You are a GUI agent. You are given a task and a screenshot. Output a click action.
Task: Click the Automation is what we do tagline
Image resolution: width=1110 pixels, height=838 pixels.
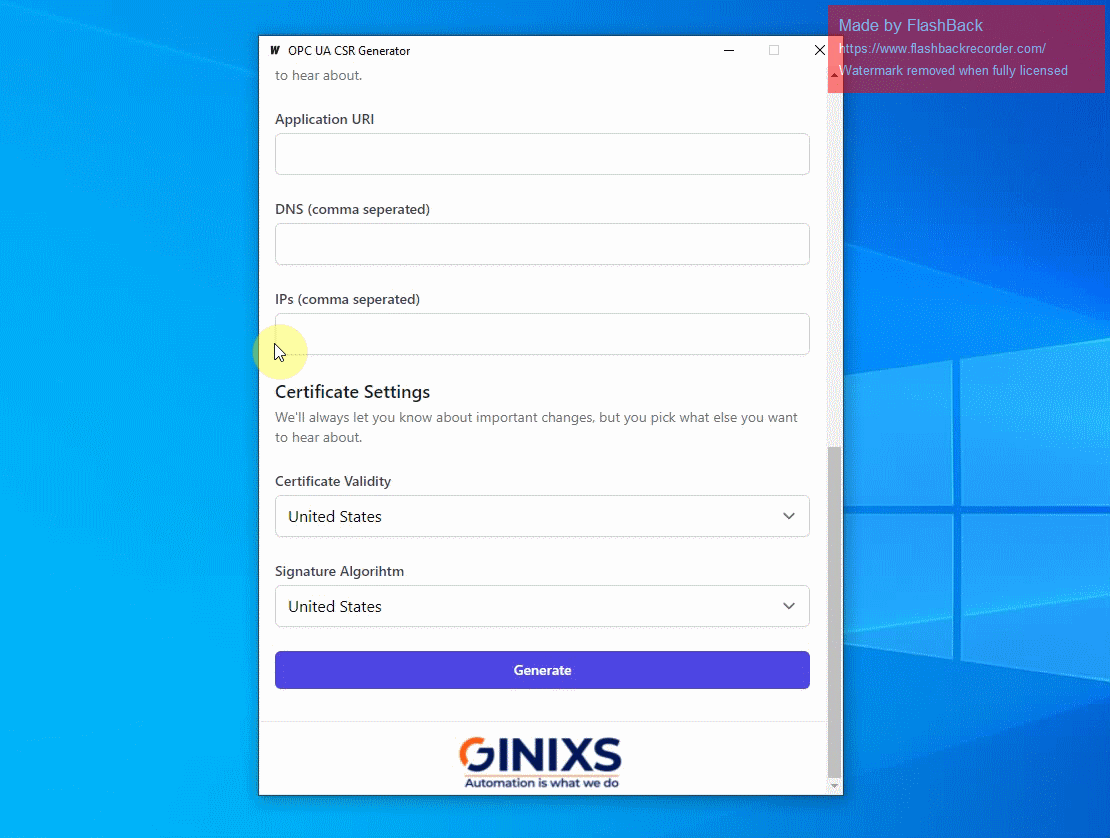[x=542, y=783]
